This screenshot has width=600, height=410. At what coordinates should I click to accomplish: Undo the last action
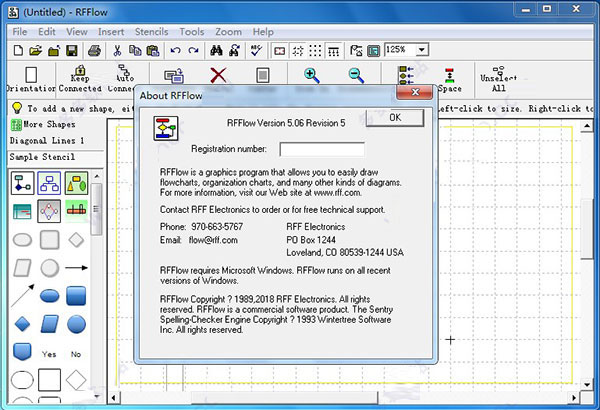(x=176, y=50)
